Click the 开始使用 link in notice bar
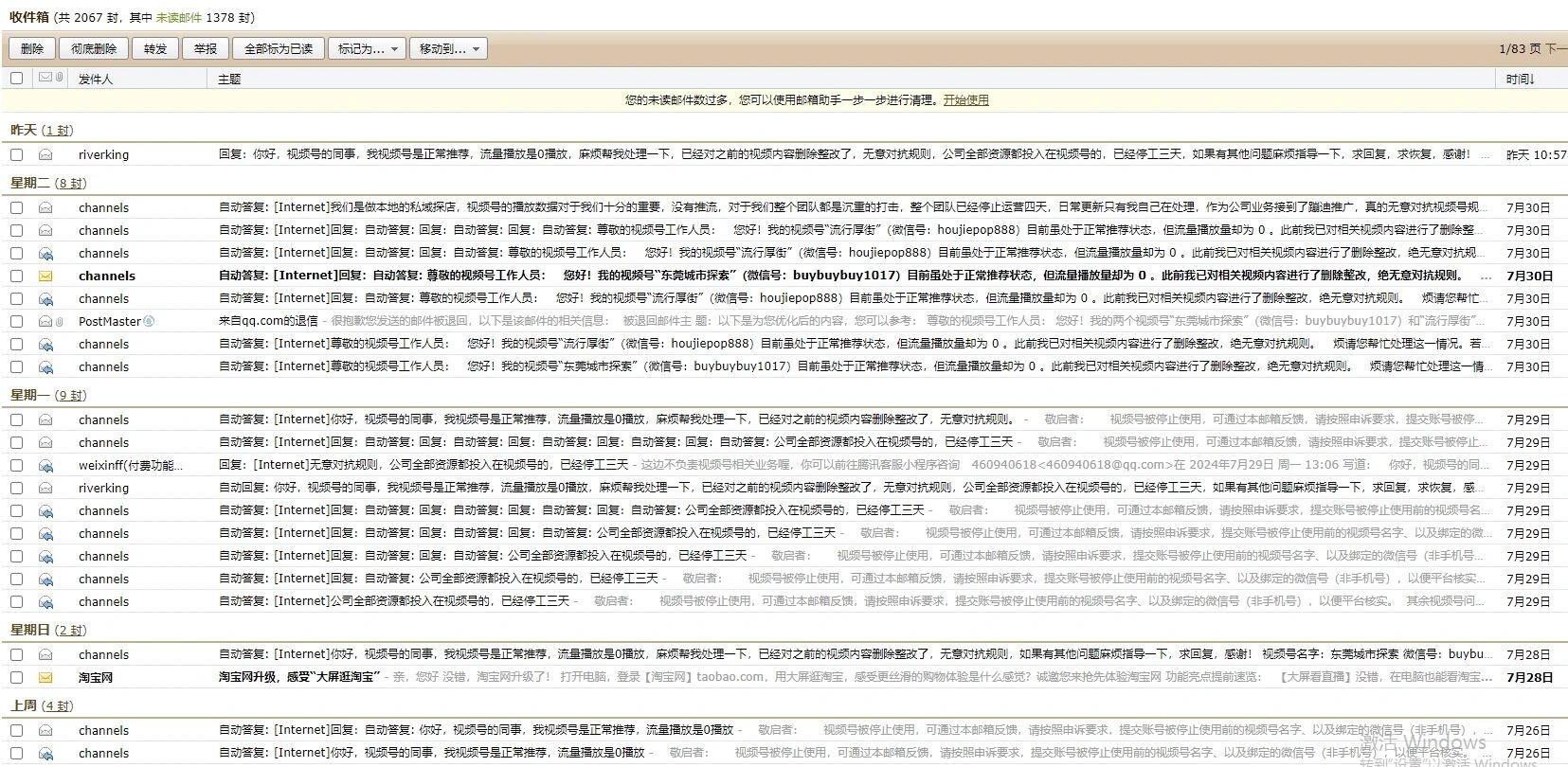The height and width of the screenshot is (767, 1568). pyautogui.click(x=965, y=99)
